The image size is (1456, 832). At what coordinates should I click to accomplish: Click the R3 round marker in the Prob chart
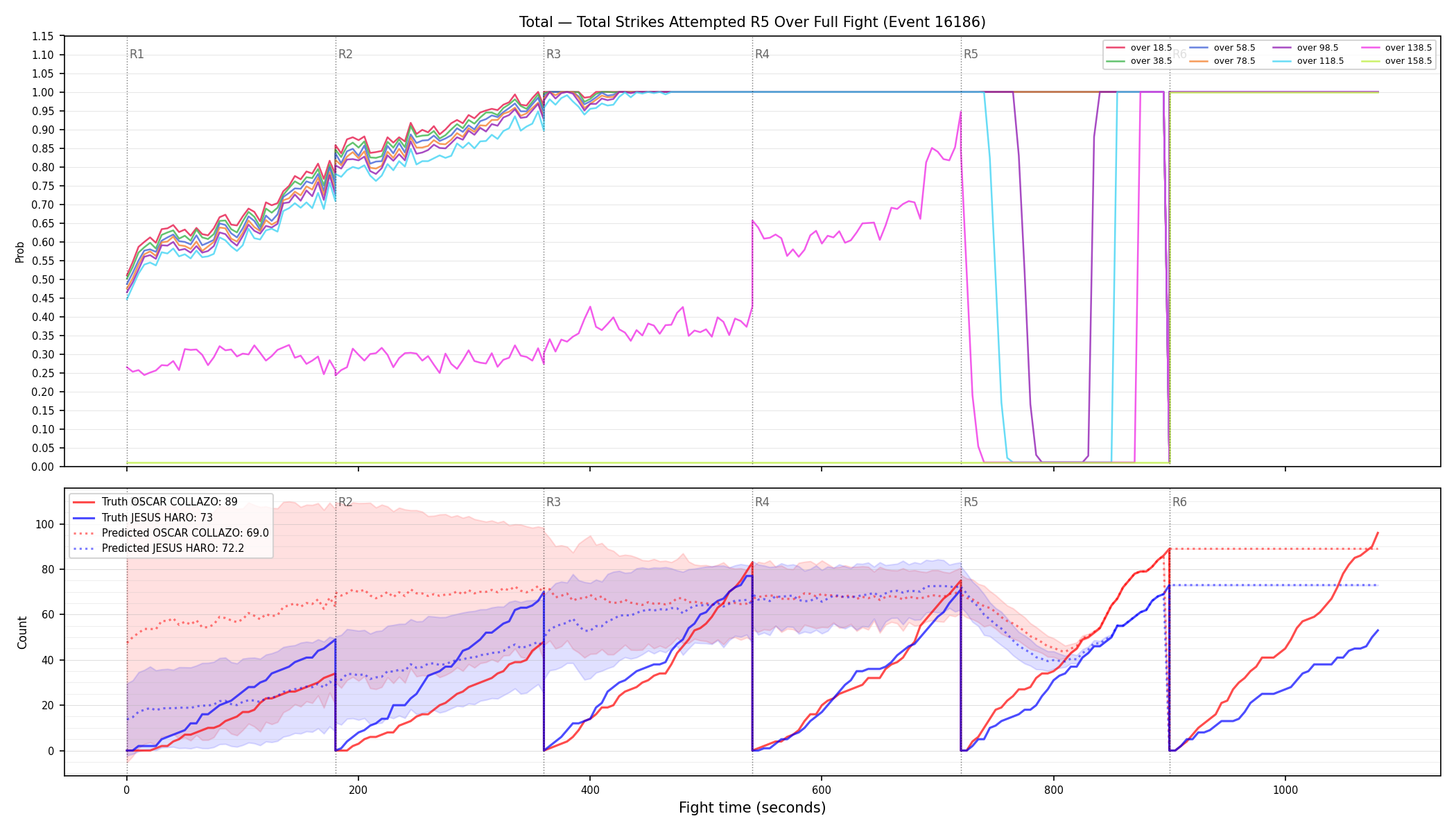553,54
